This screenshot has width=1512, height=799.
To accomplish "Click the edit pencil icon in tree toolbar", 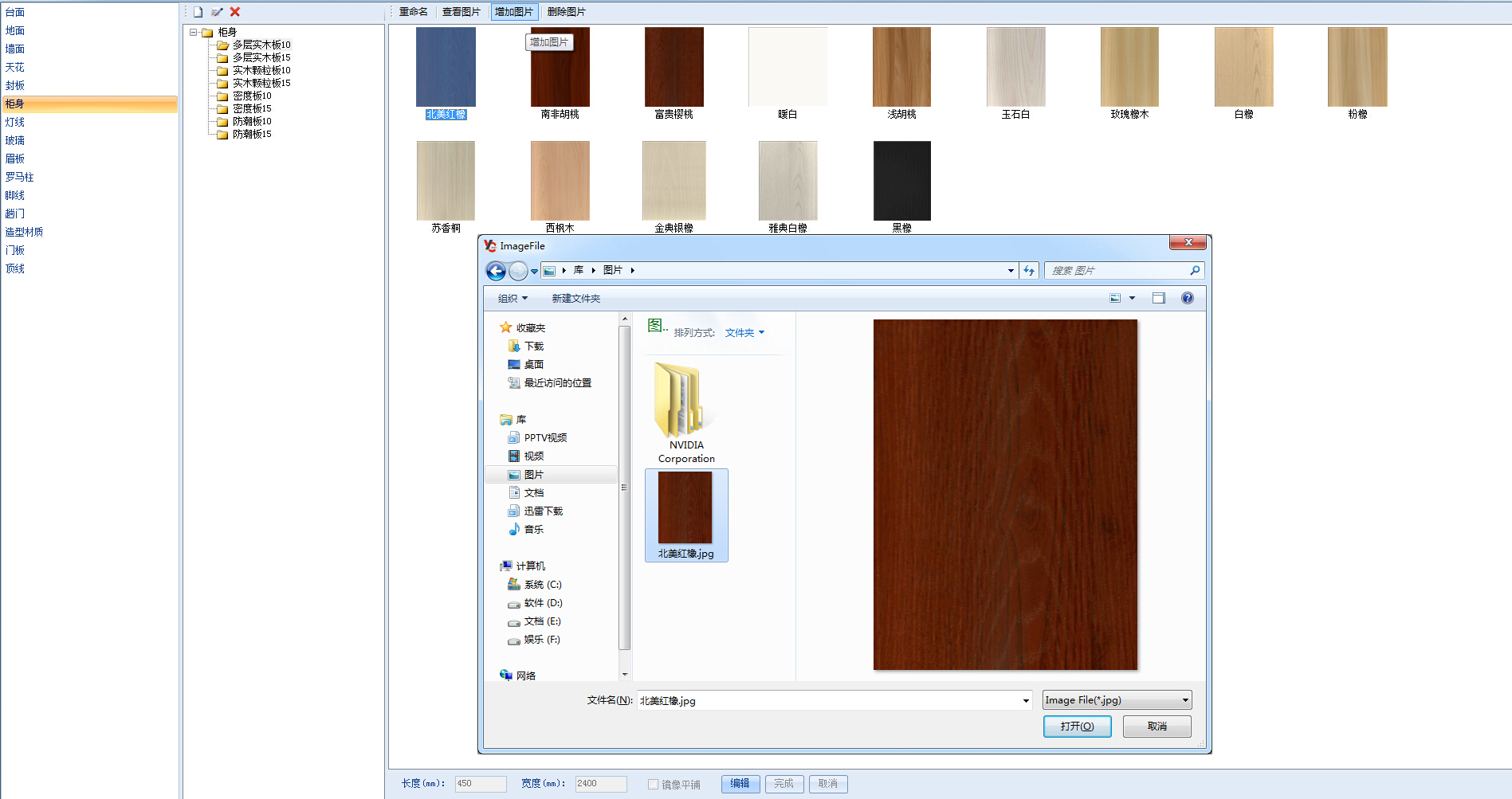I will (217, 12).
